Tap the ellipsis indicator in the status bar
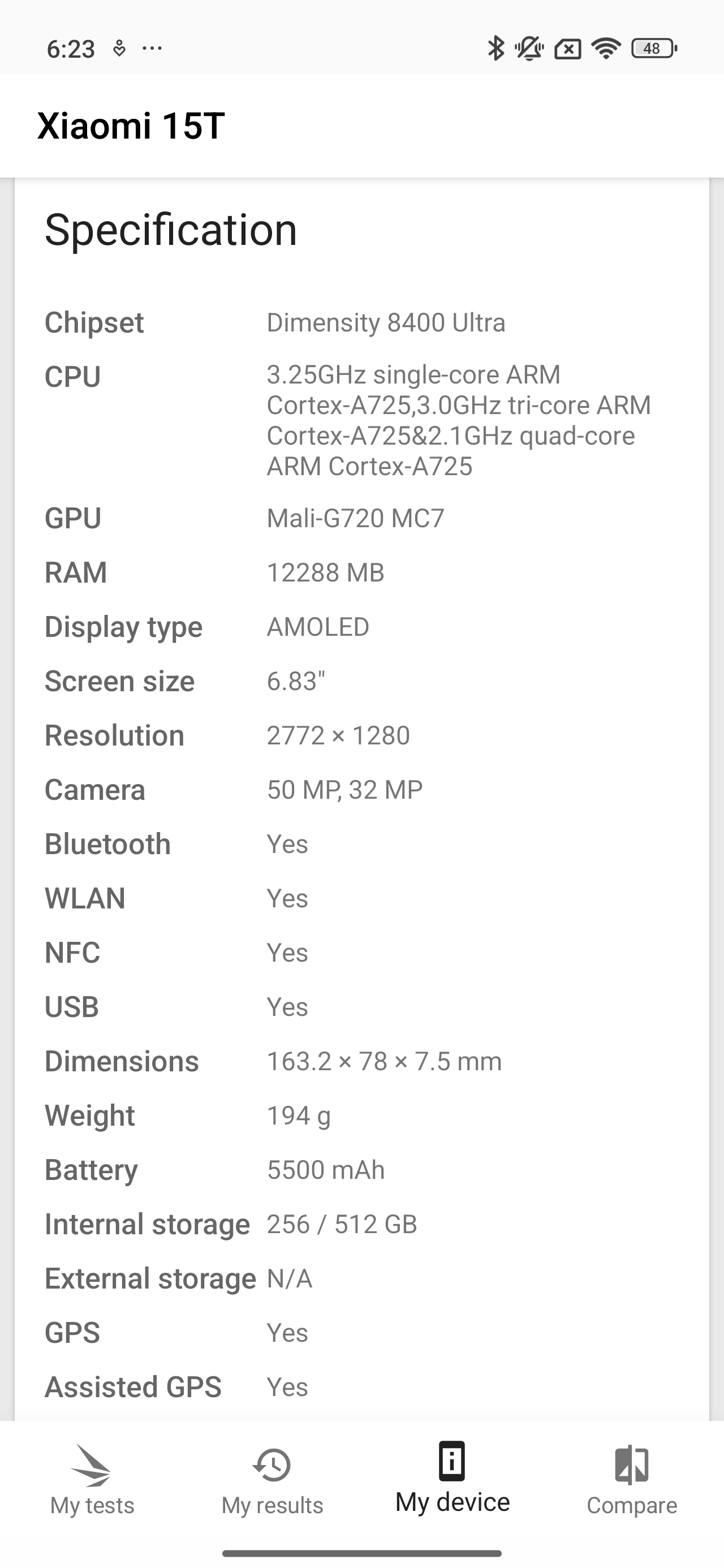Screen dimensions: 724x1568 click(152, 49)
